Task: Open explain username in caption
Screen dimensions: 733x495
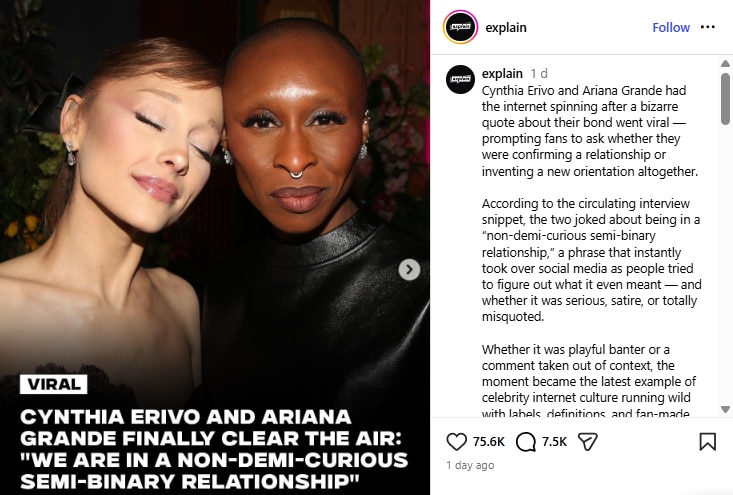Action: [502, 73]
